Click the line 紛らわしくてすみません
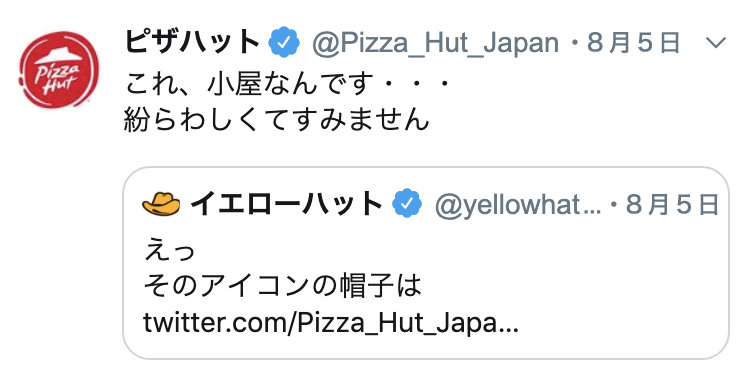The width and height of the screenshot is (746, 376). click(x=277, y=119)
